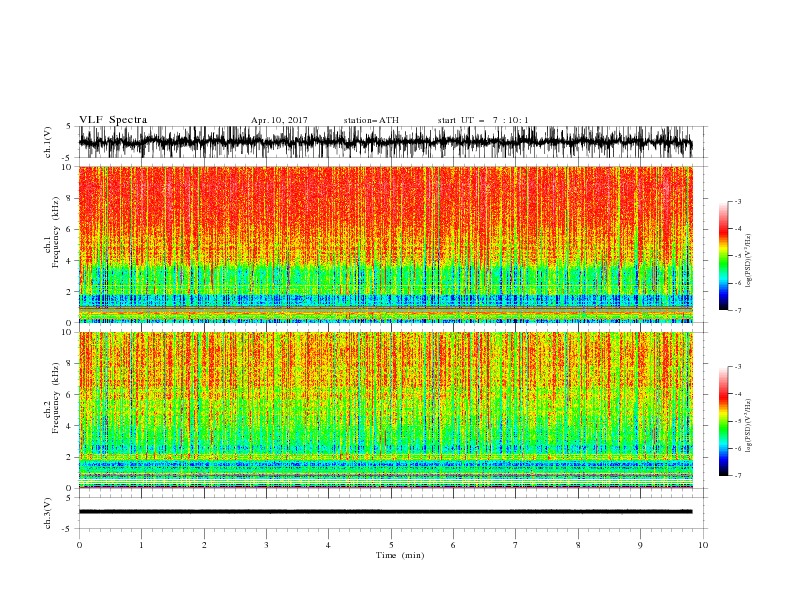The image size is (792, 612).
Task: Click the "-5" tick on ch.3(V) axis
Action: (x=68, y=529)
